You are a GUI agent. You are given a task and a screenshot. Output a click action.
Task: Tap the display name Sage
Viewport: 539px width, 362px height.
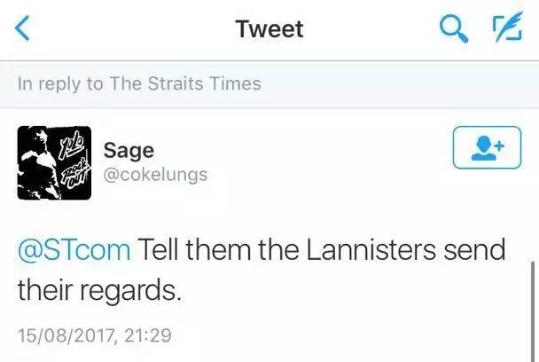click(x=129, y=151)
